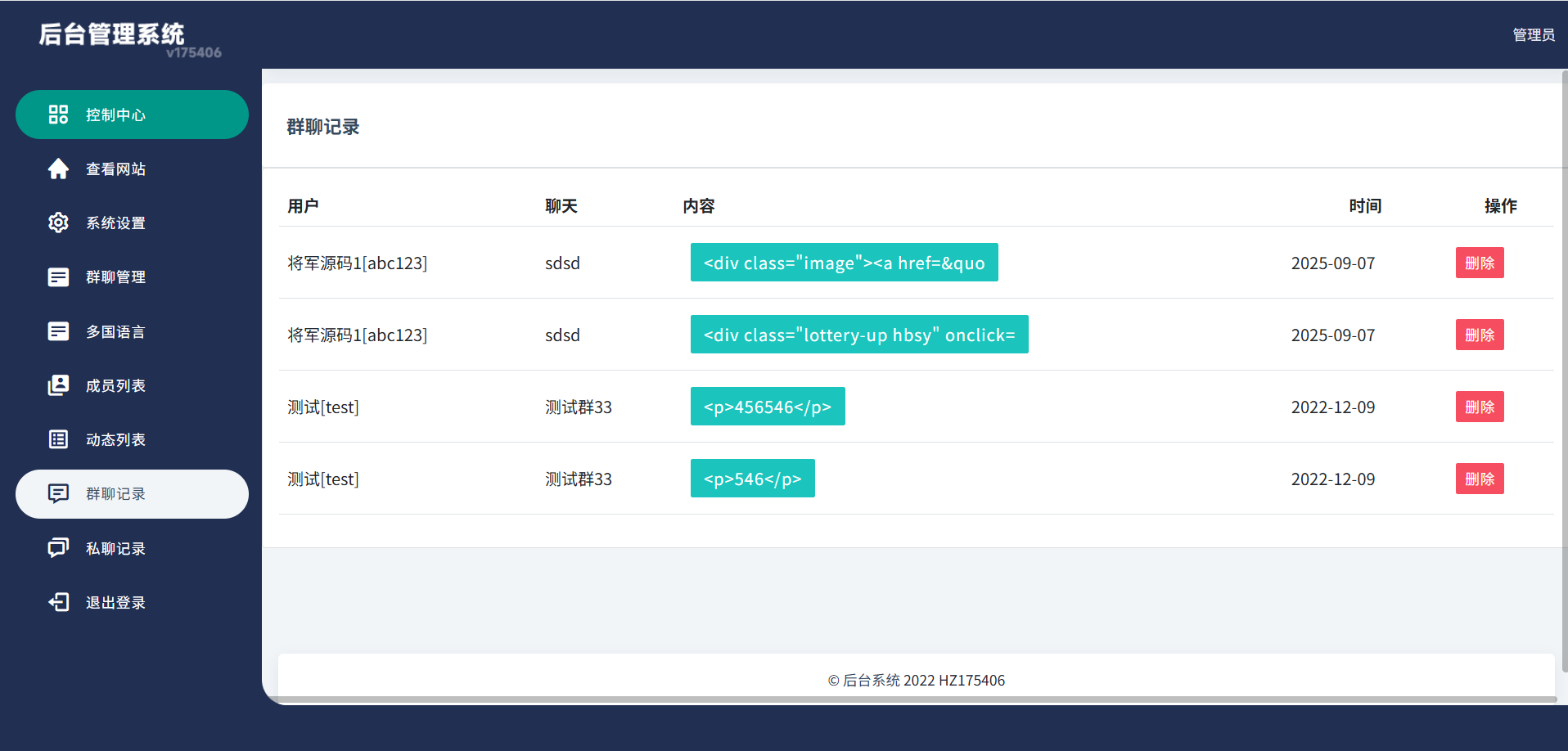Click the 退出登录 logout icon
This screenshot has width=1568, height=751.
tap(58, 602)
